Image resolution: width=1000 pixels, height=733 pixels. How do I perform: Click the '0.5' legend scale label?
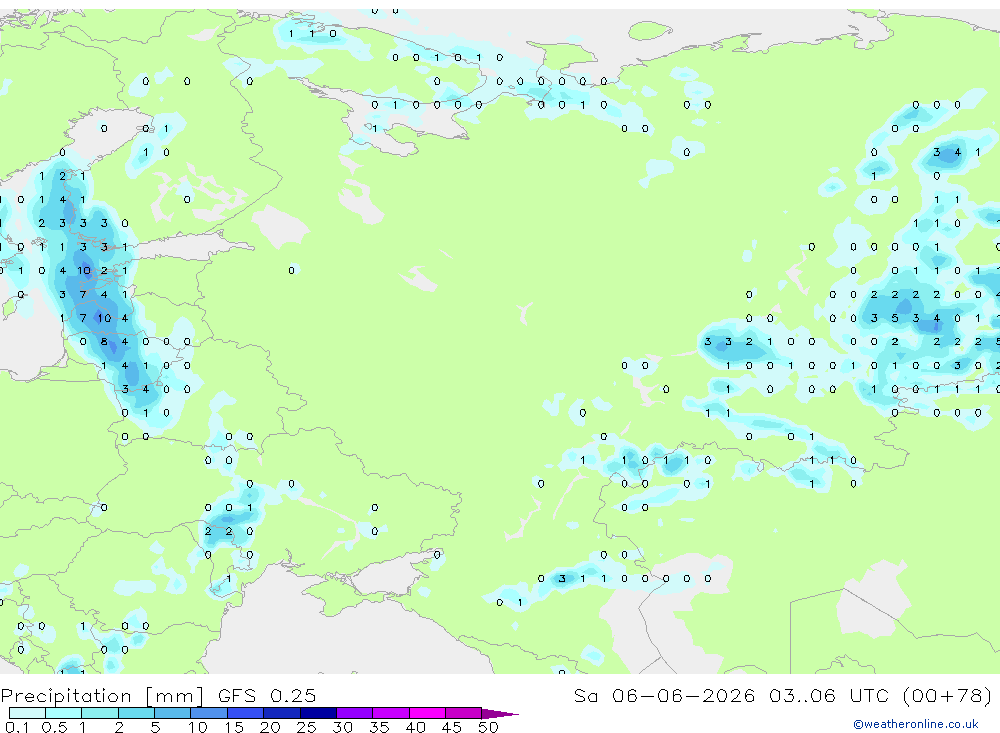pos(54,727)
